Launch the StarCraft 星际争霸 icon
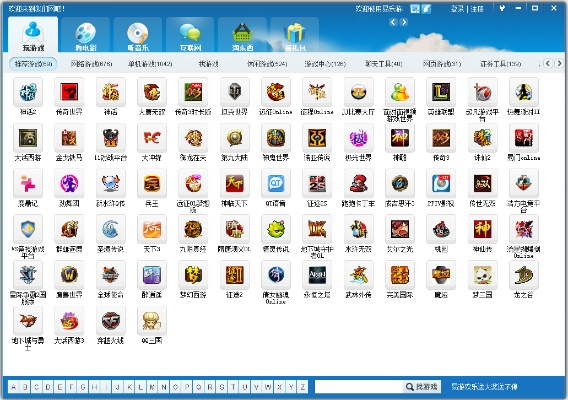 pyautogui.click(x=28, y=275)
